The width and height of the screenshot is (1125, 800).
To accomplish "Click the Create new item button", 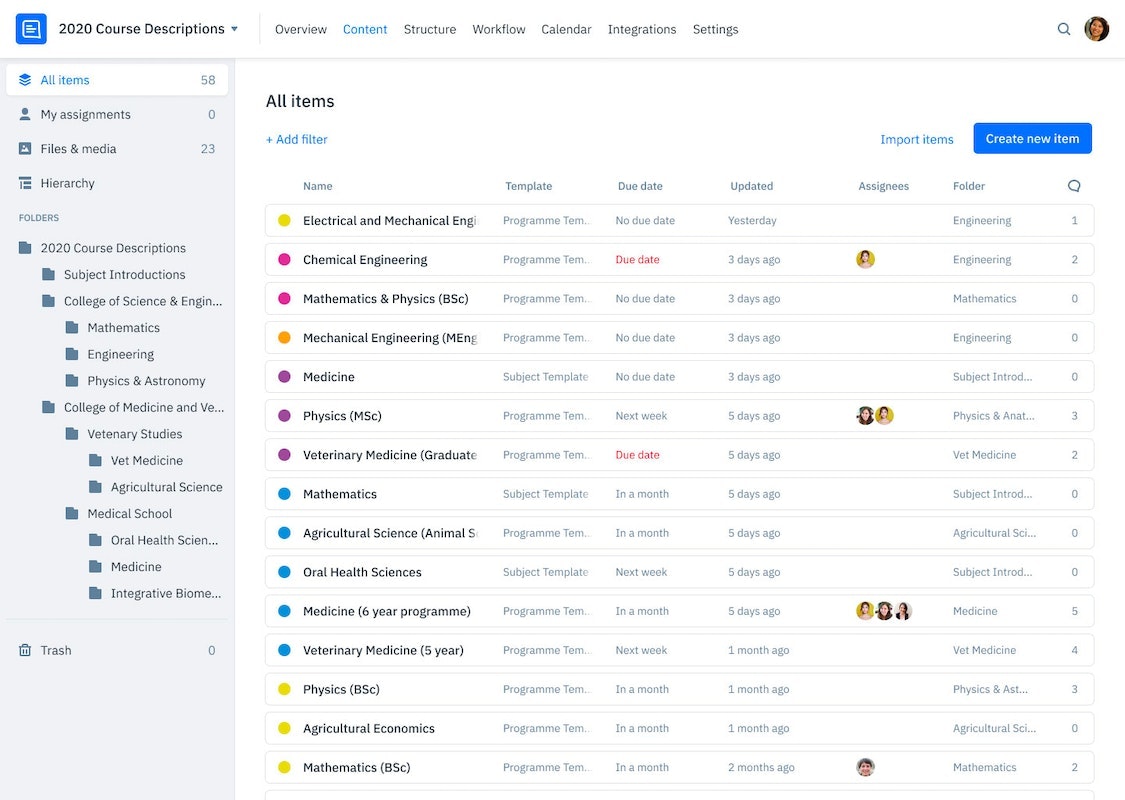I will coord(1032,138).
